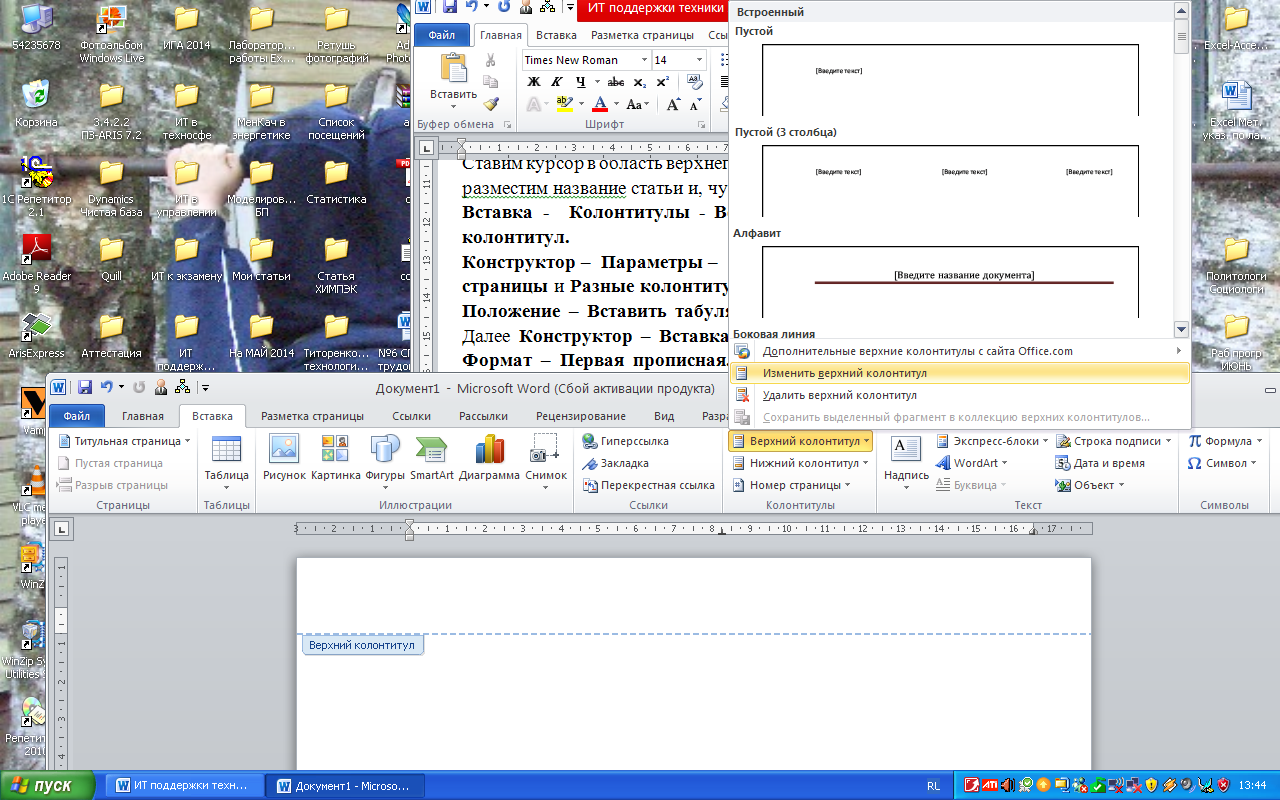The height and width of the screenshot is (800, 1280).
Task: Switch to Главная tab in Документ1
Action: coord(143,416)
